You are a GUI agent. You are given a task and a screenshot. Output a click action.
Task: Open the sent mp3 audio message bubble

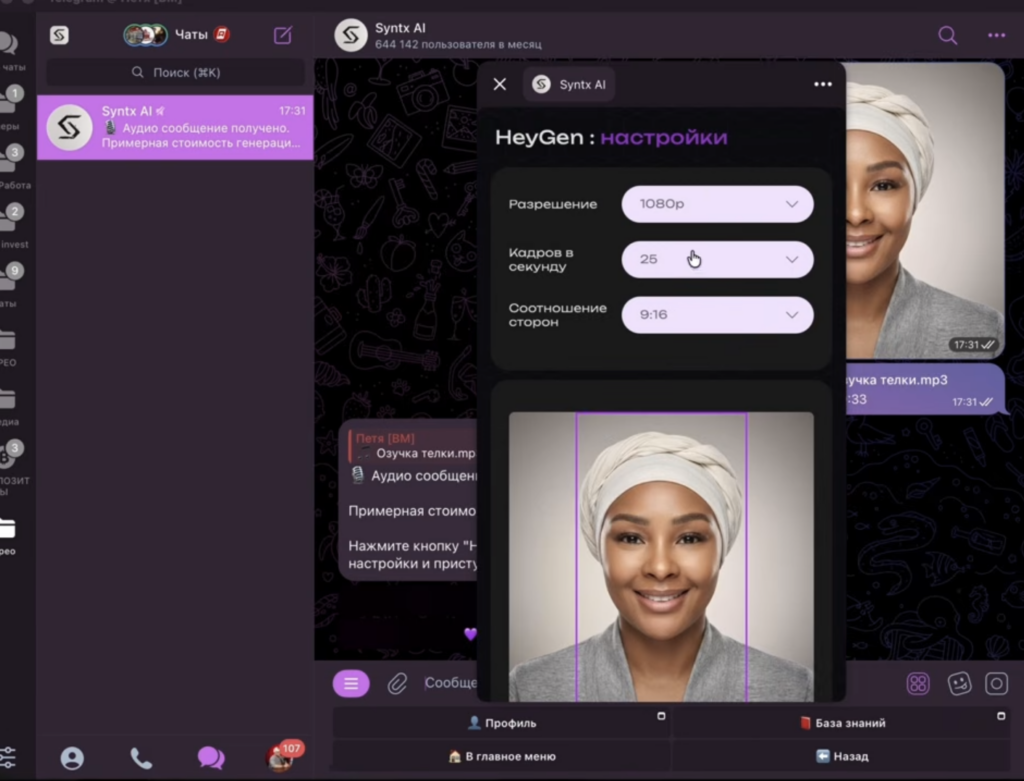tap(925, 389)
